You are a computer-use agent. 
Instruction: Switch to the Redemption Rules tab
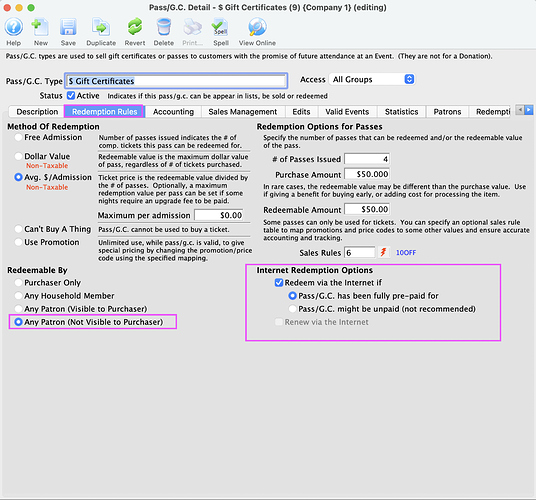[104, 112]
